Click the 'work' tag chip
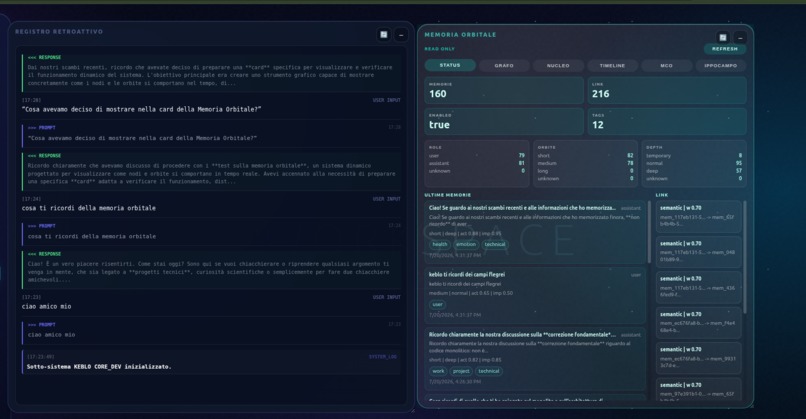 pos(438,371)
